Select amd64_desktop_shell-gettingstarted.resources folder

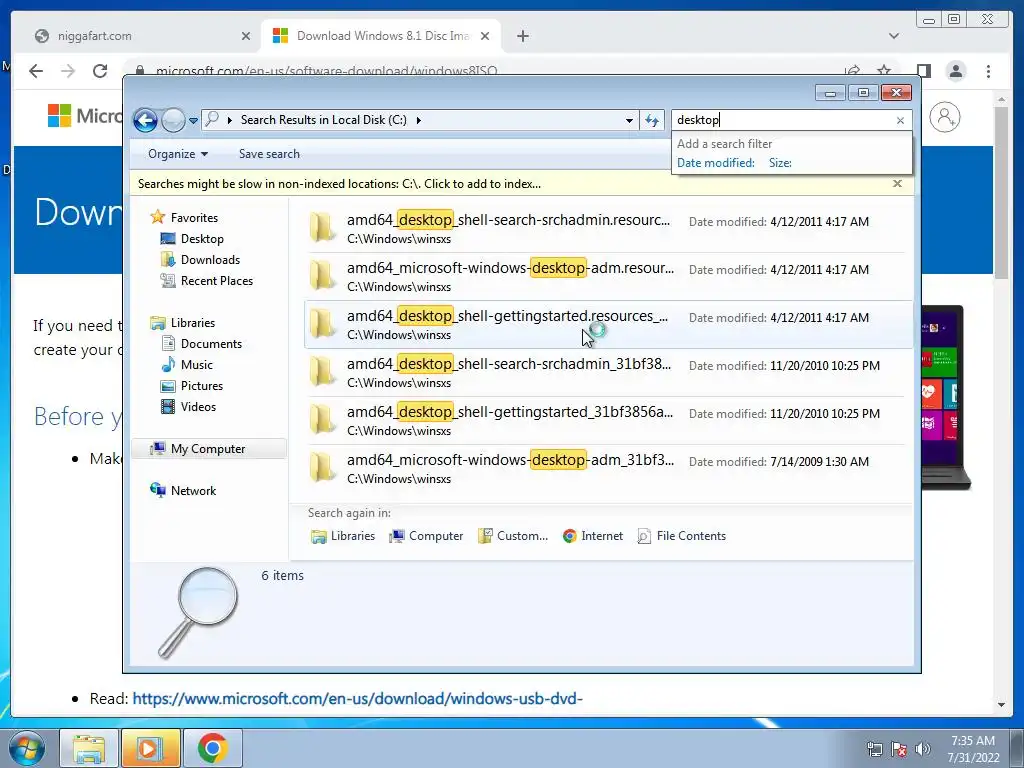607,325
